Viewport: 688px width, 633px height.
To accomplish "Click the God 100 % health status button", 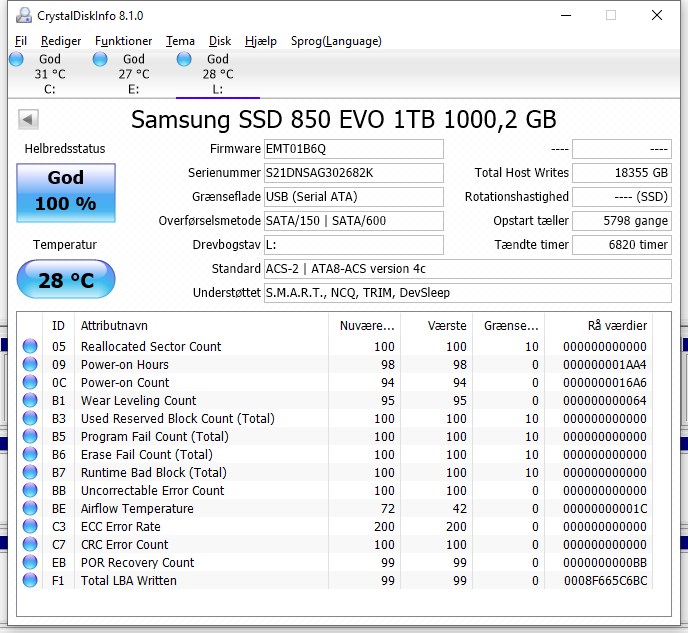I will coord(66,193).
